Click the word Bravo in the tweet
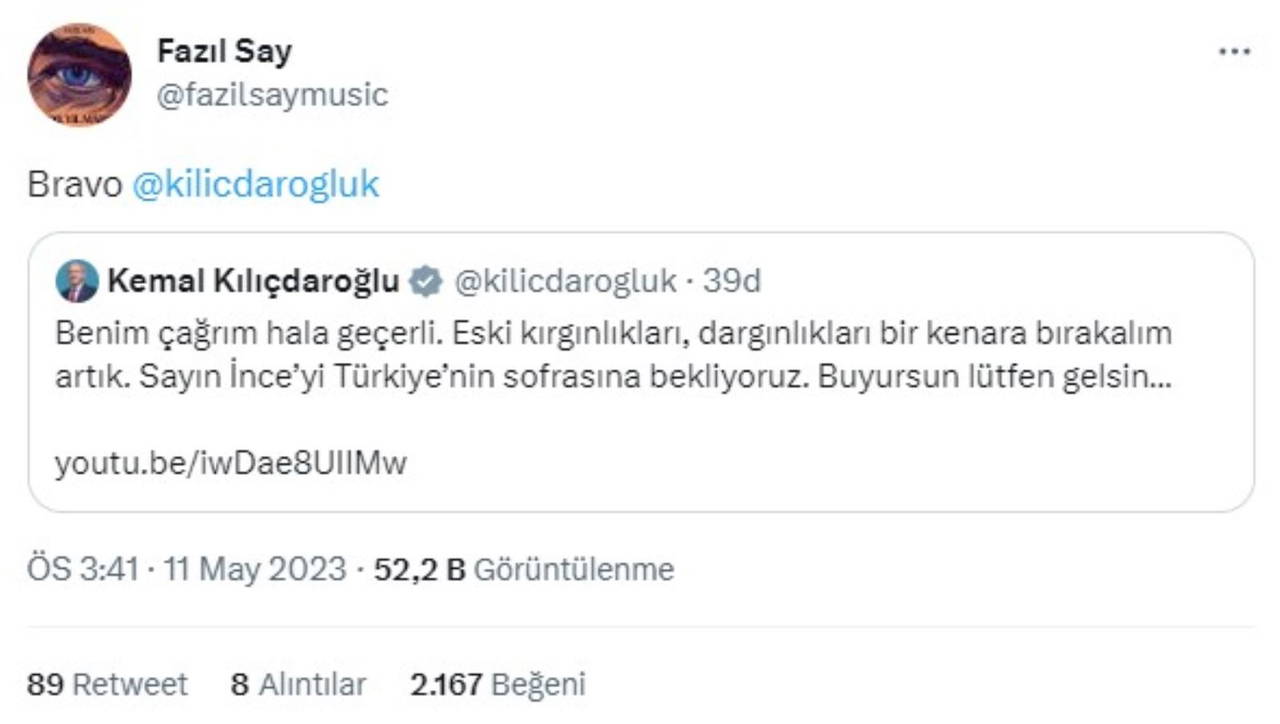The width and height of the screenshot is (1280, 724). [x=75, y=185]
